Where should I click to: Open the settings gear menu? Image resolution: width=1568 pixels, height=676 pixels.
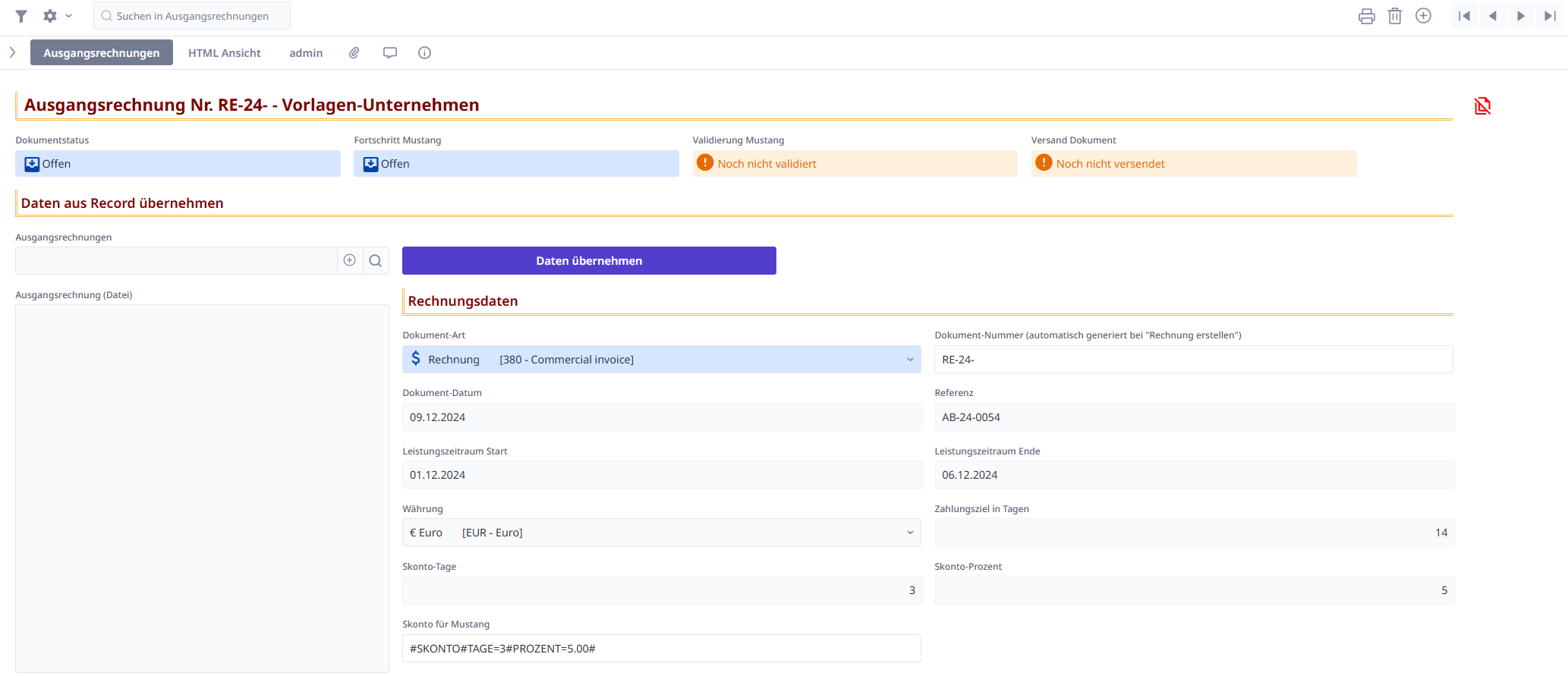56,16
